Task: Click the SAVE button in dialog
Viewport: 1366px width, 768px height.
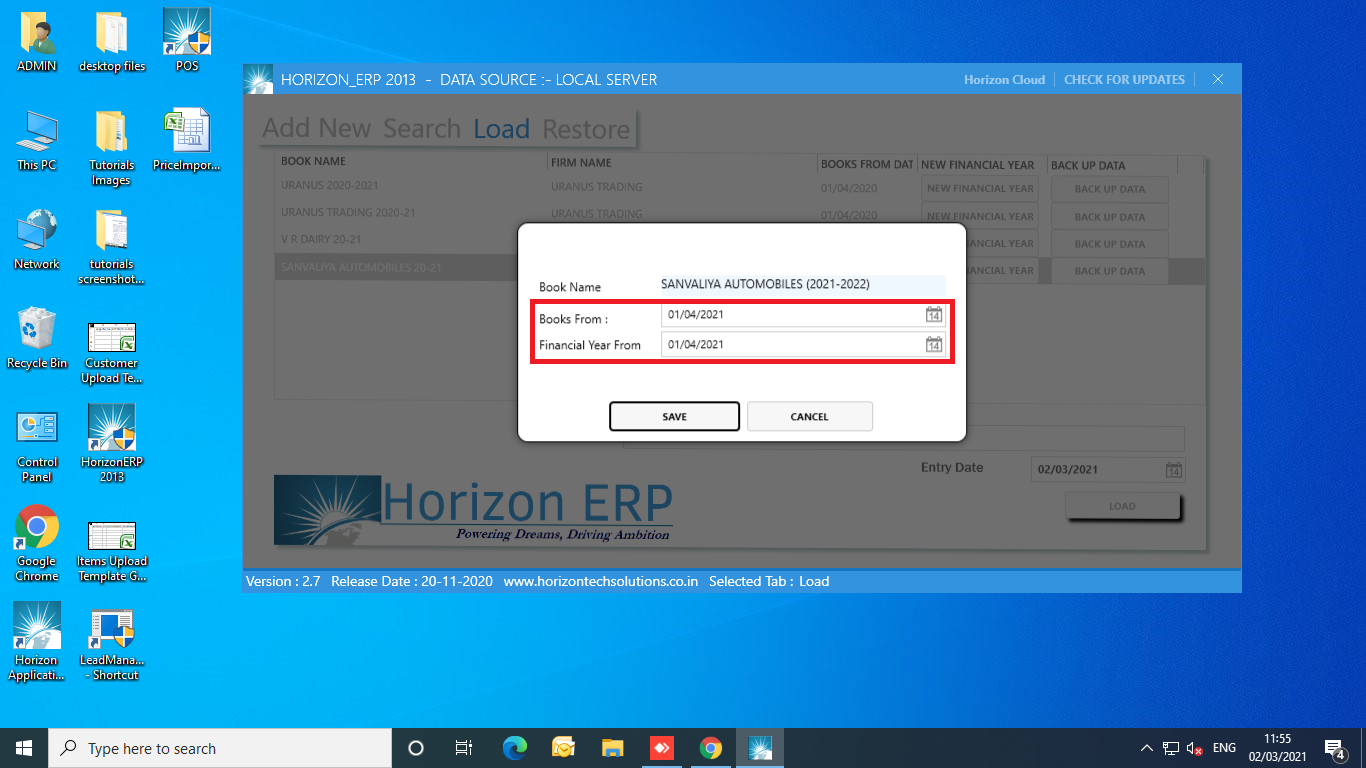Action: pyautogui.click(x=674, y=417)
